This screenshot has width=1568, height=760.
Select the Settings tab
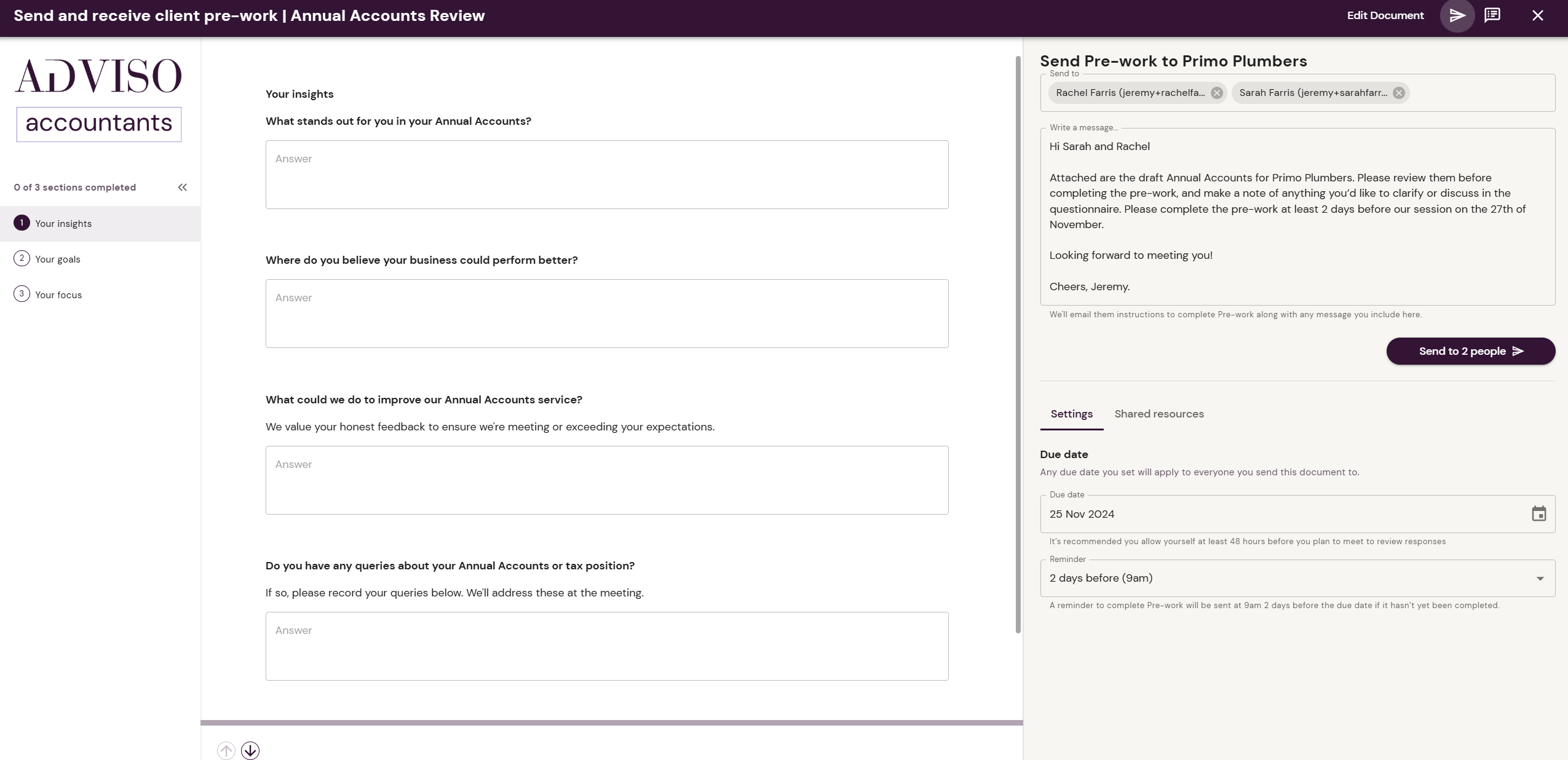coord(1071,413)
